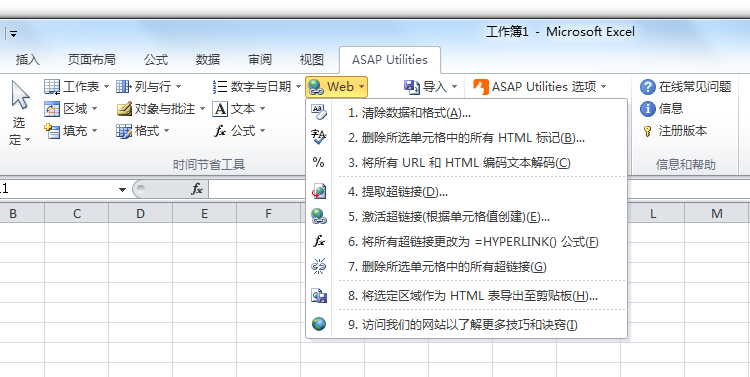Expand the 工作表 dropdown

click(106, 87)
